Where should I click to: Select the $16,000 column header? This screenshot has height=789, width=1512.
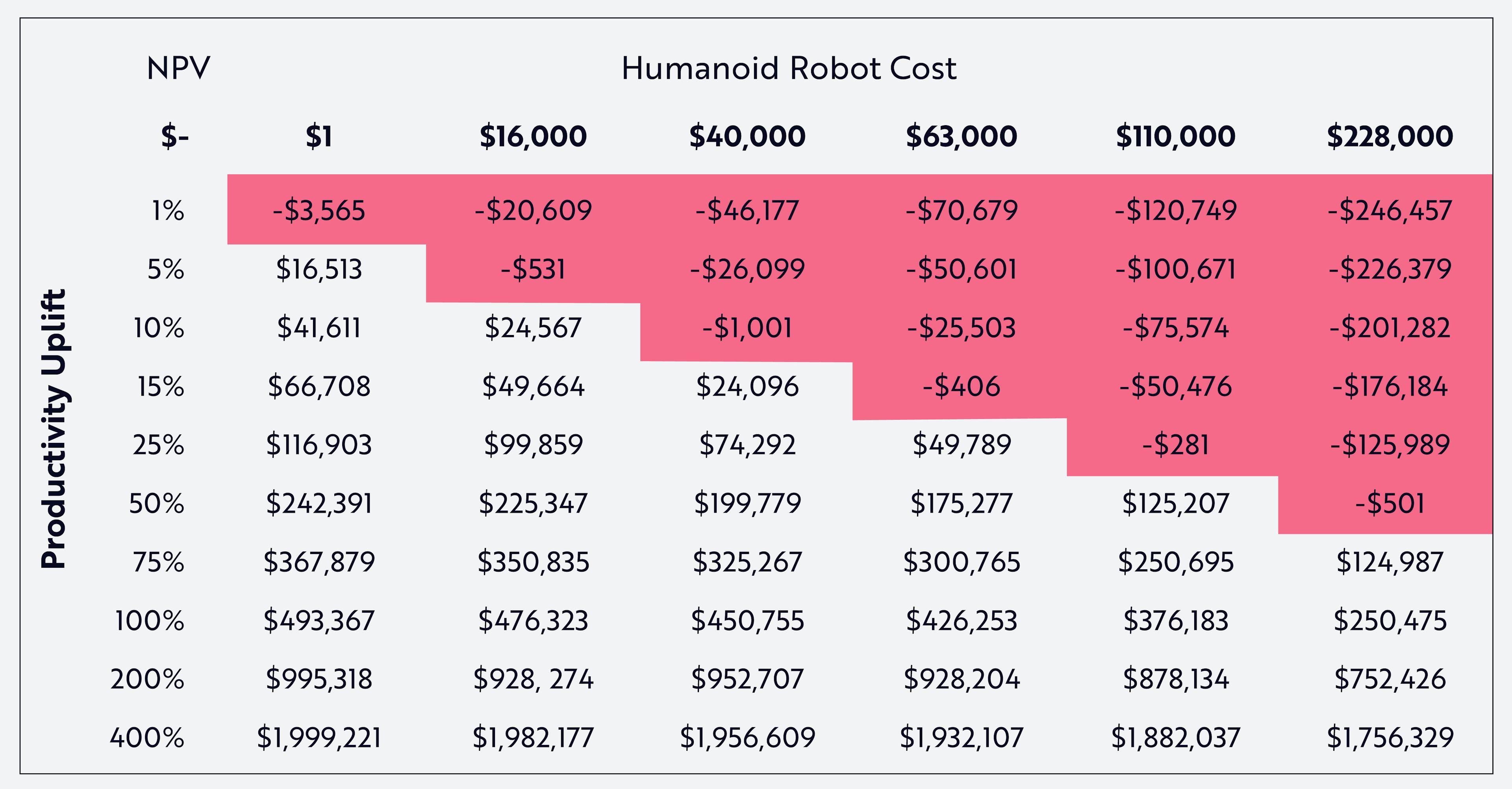tap(533, 136)
